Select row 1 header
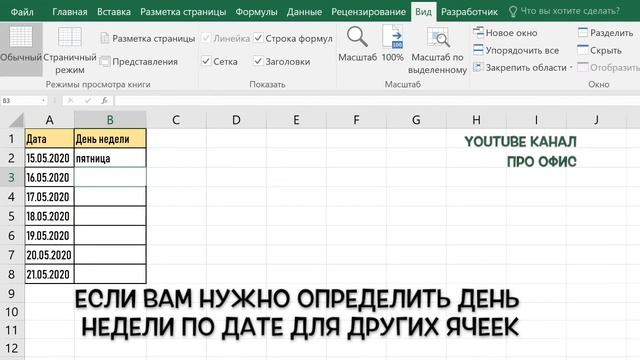Image resolution: width=640 pixels, height=360 pixels. pos(11,139)
